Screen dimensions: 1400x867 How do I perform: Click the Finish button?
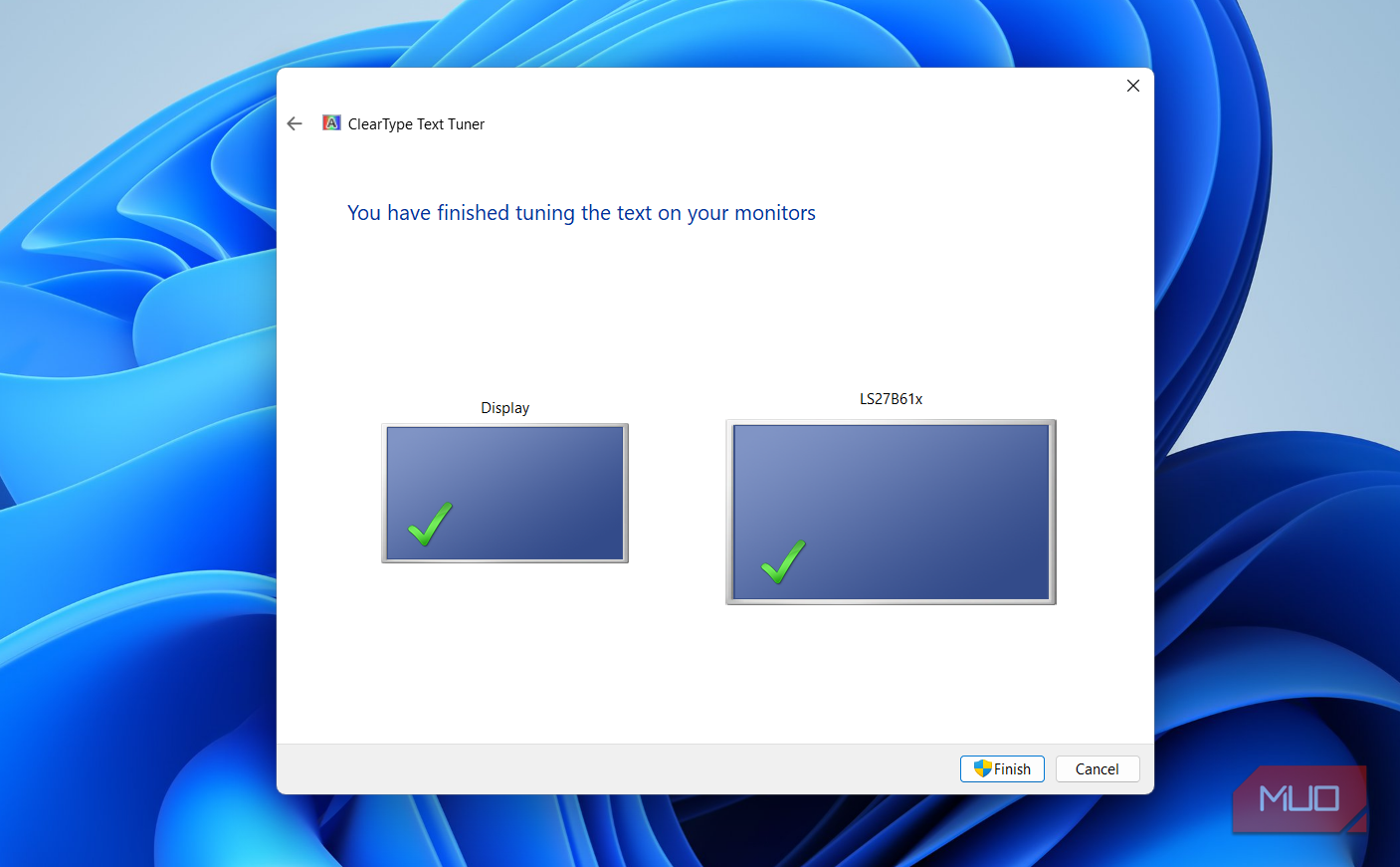pos(1002,768)
